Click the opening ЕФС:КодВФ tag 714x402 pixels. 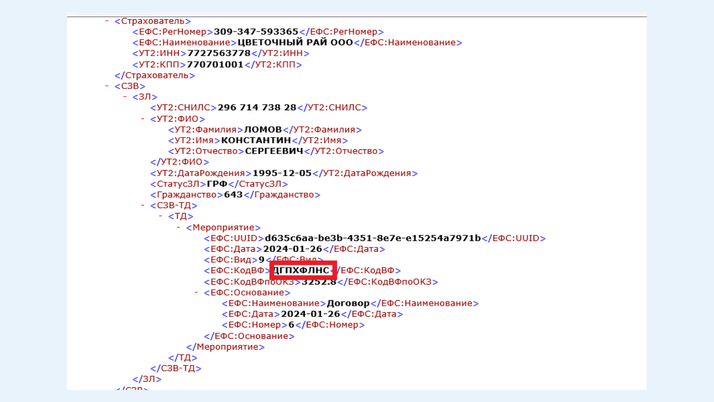(237, 270)
